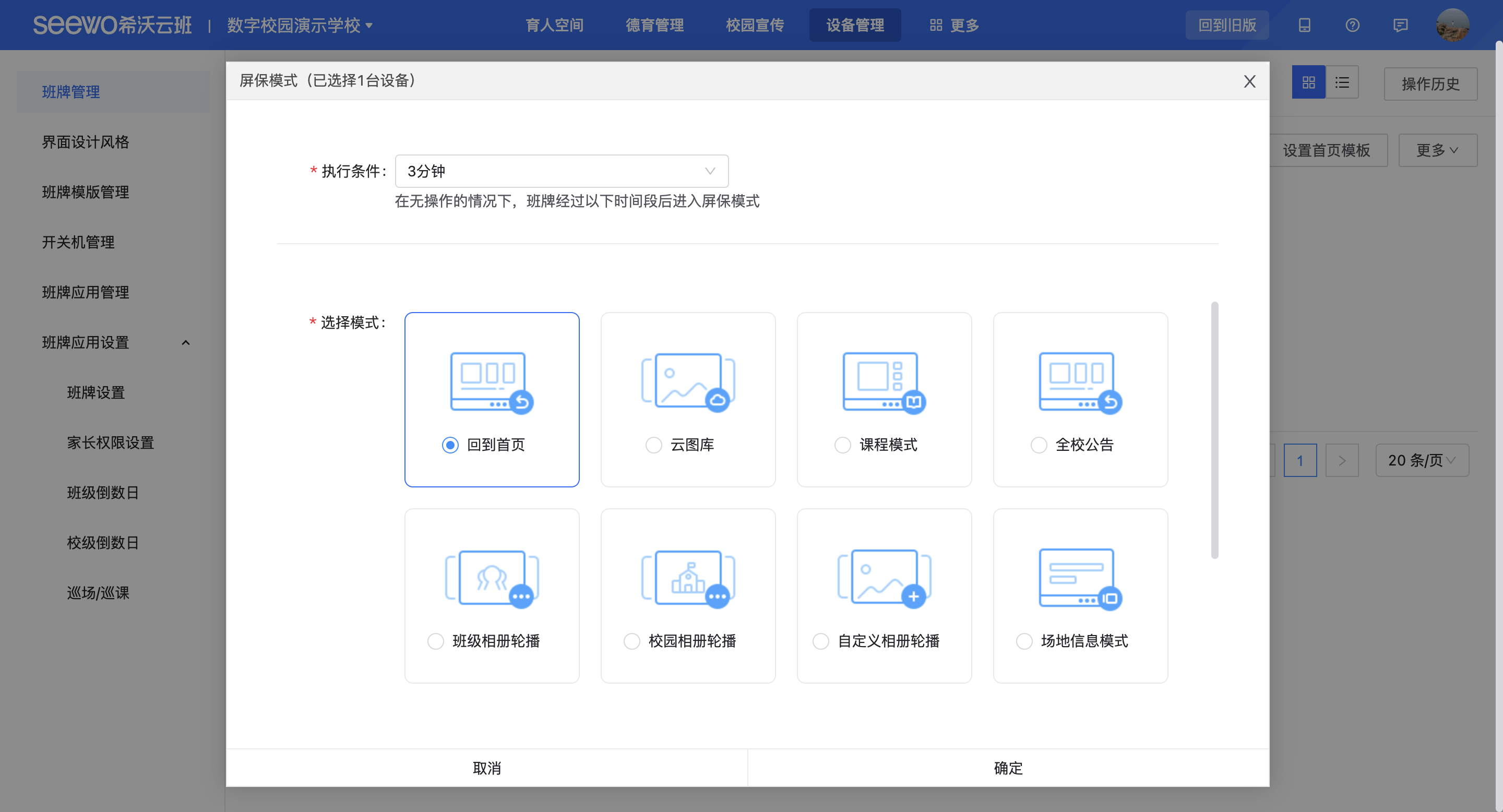Click the 取消 button
Viewport: 1503px width, 812px height.
pos(486,768)
